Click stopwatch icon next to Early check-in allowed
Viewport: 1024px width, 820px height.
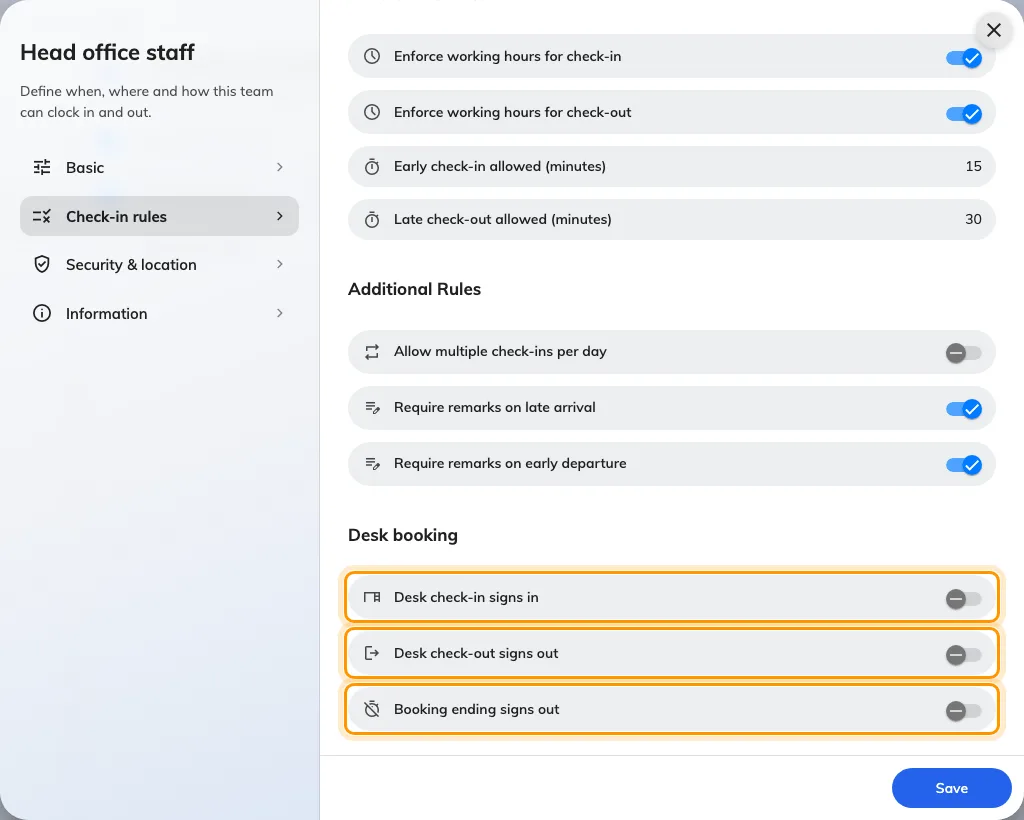[x=372, y=166]
